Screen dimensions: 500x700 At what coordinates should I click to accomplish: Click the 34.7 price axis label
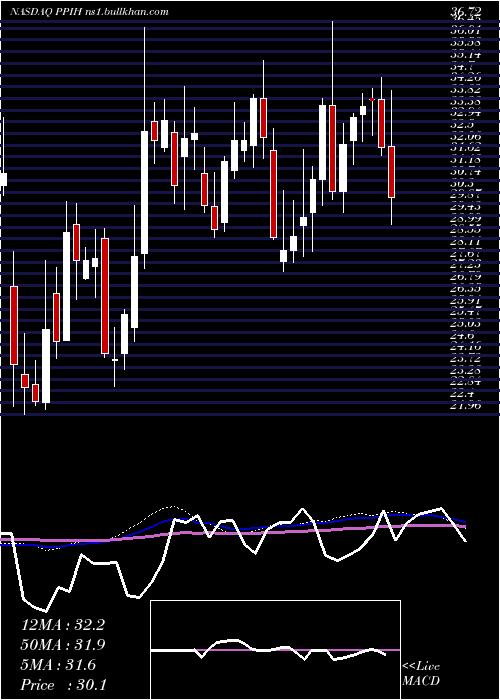coord(462,67)
